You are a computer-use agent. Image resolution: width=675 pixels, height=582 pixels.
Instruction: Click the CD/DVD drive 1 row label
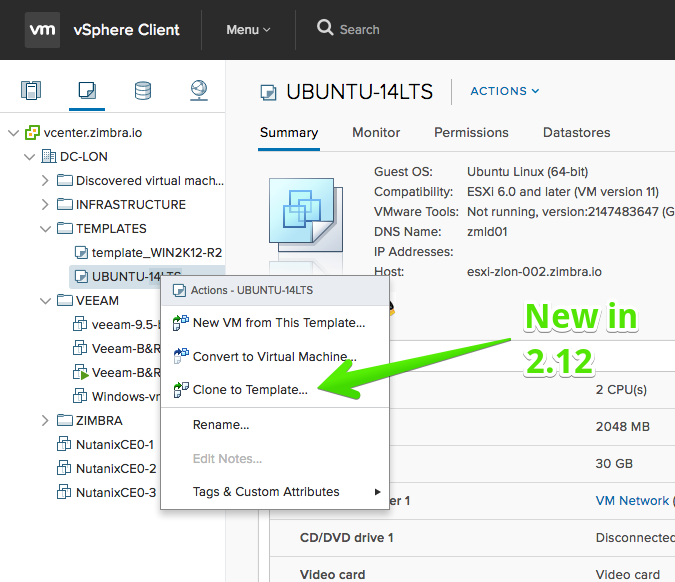[347, 538]
